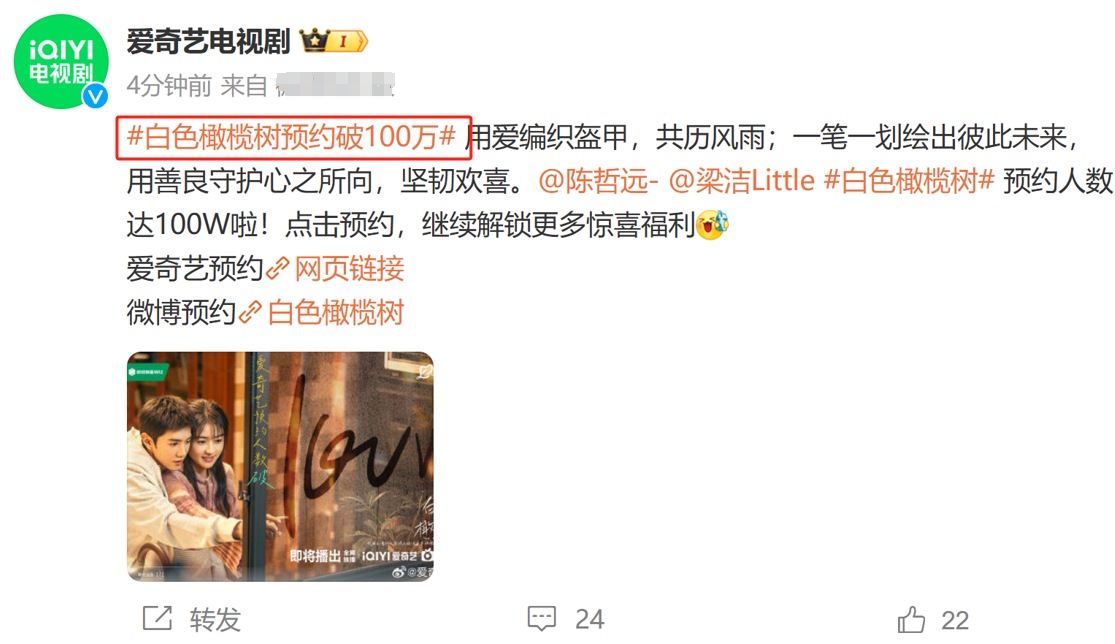The width and height of the screenshot is (1115, 644).
Task: Click the 转发 share arrow icon
Action: (x=157, y=618)
